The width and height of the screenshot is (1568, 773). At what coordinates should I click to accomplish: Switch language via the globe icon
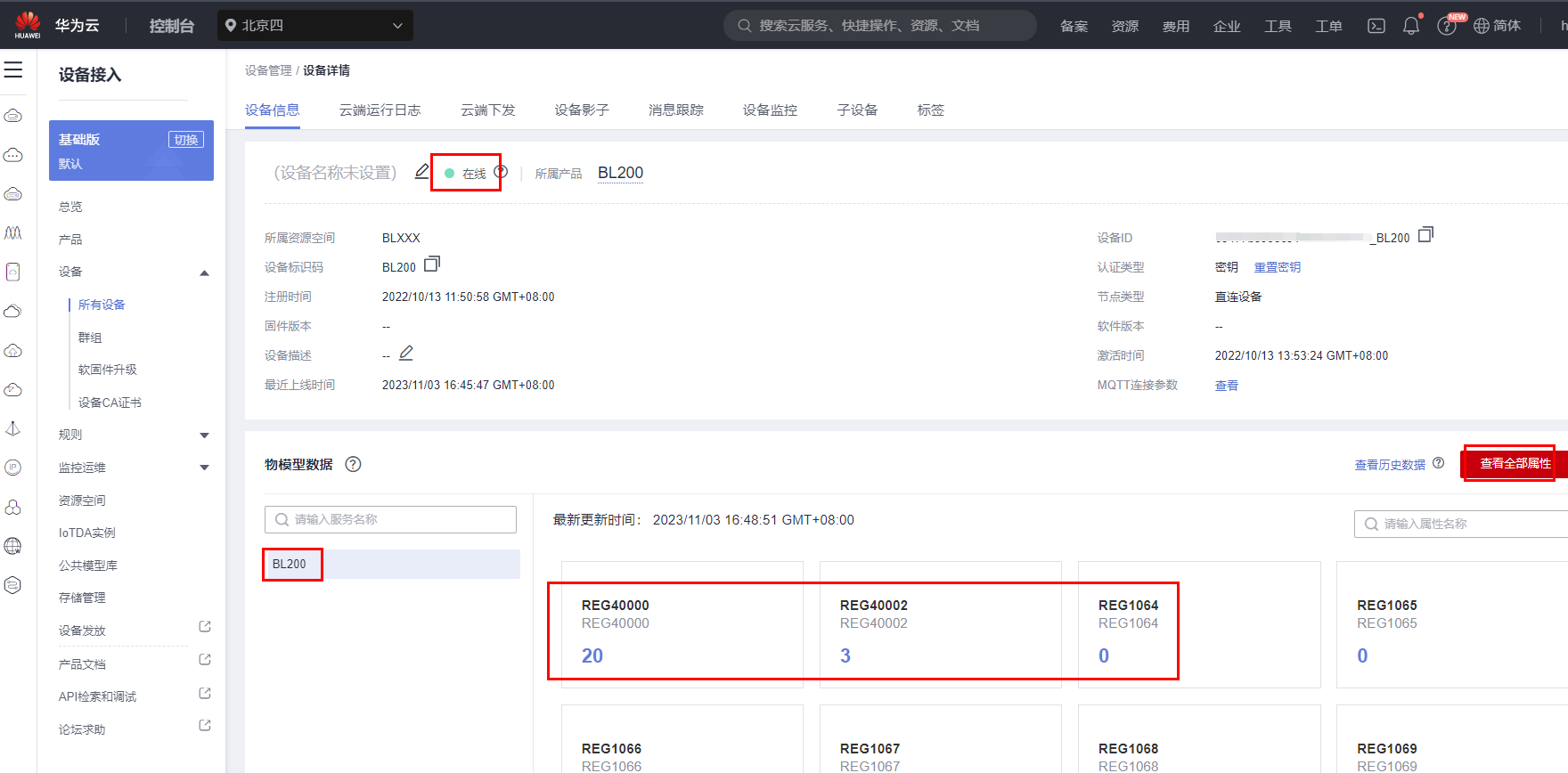[x=1482, y=26]
